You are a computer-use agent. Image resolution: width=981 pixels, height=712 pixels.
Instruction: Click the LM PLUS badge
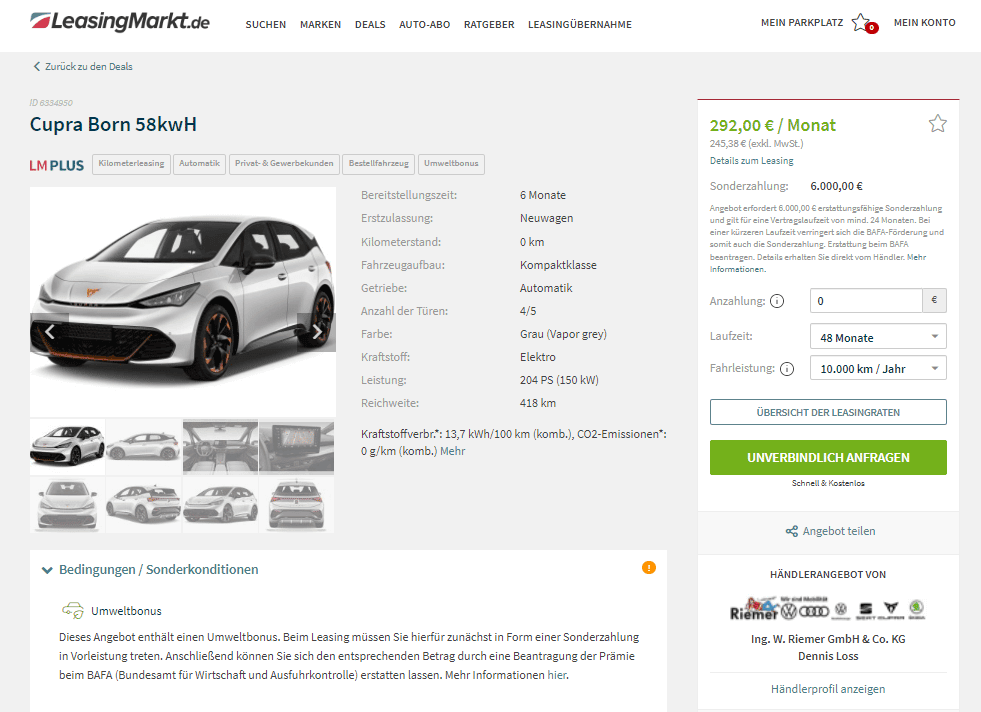click(x=56, y=165)
